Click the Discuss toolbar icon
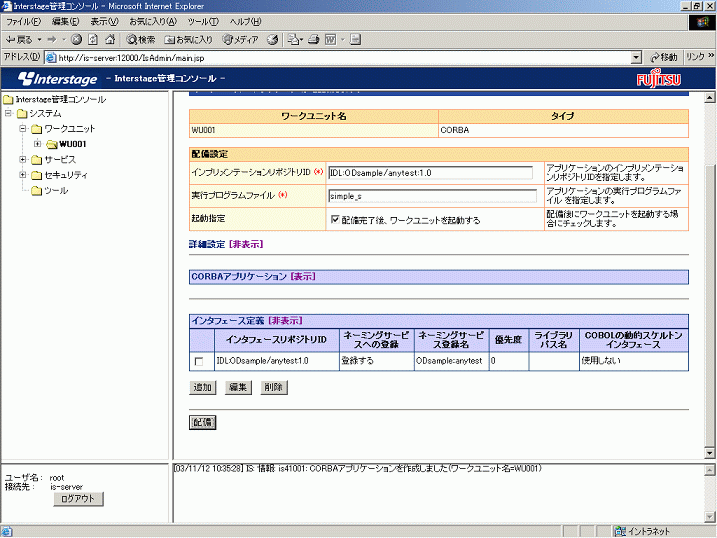The width and height of the screenshot is (717, 538). [x=355, y=40]
